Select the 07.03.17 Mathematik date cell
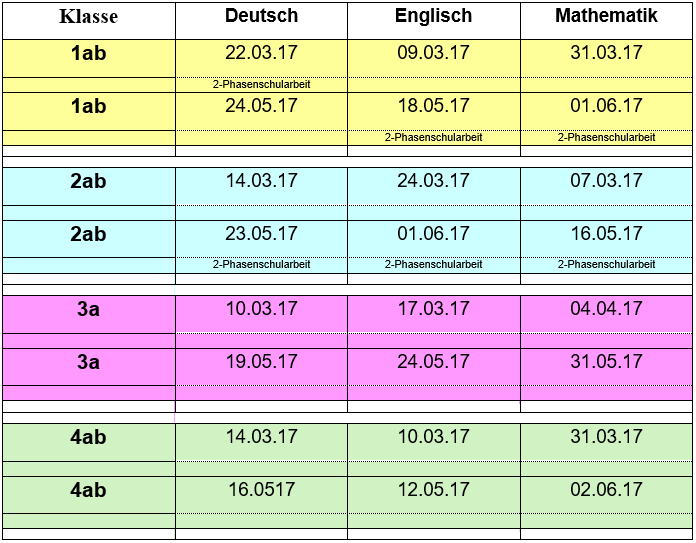Screen dimensions: 696x543 coord(606,186)
